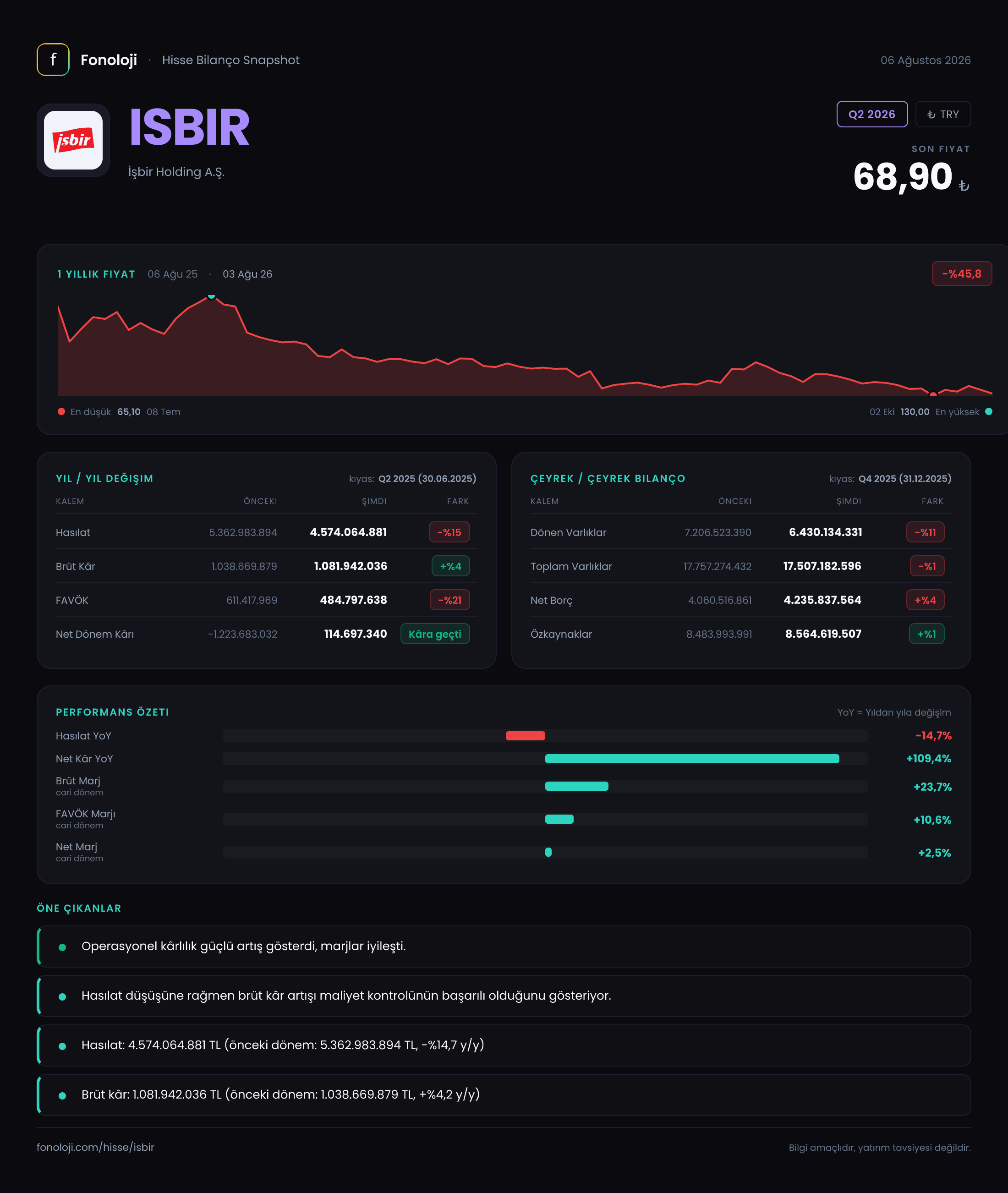Select the Q2 2026 period badge
Image resolution: width=1008 pixels, height=1193 pixels.
pos(872,114)
